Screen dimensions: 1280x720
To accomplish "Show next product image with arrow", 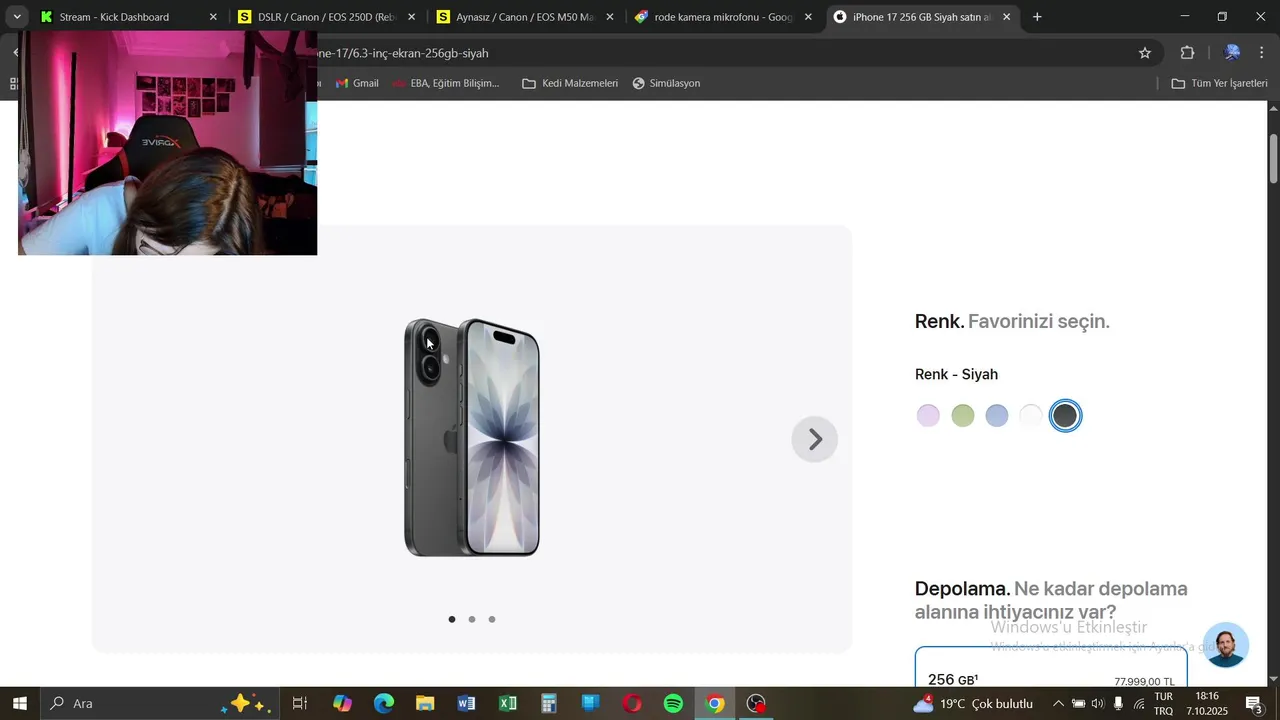I will 815,439.
